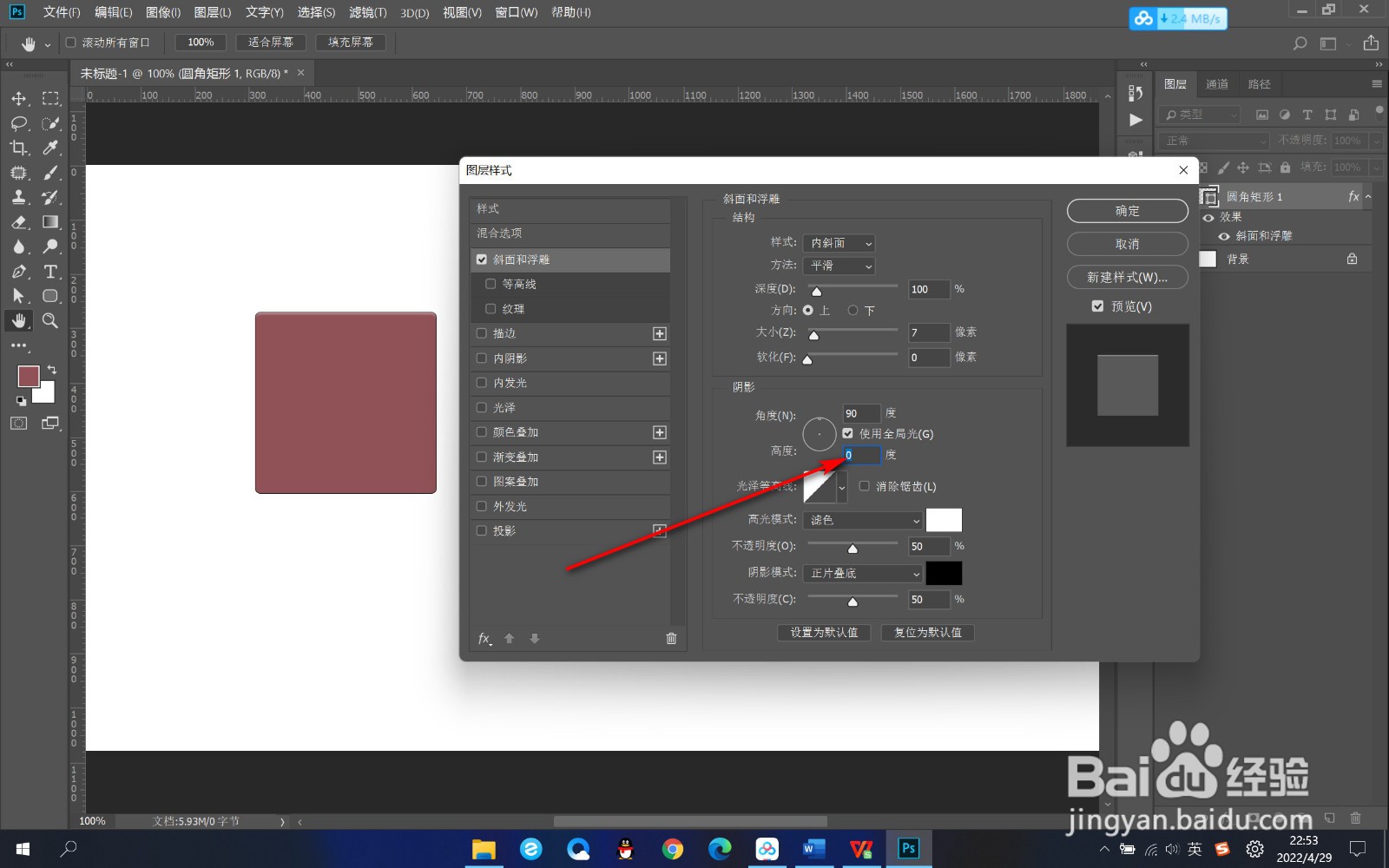This screenshot has width=1389, height=868.
Task: Enable the 内发光 checkbox
Action: click(x=482, y=382)
